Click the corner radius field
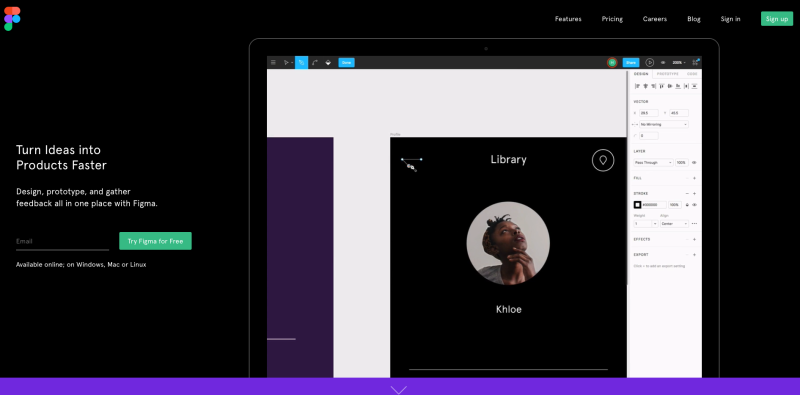The height and width of the screenshot is (395, 800). click(648, 136)
